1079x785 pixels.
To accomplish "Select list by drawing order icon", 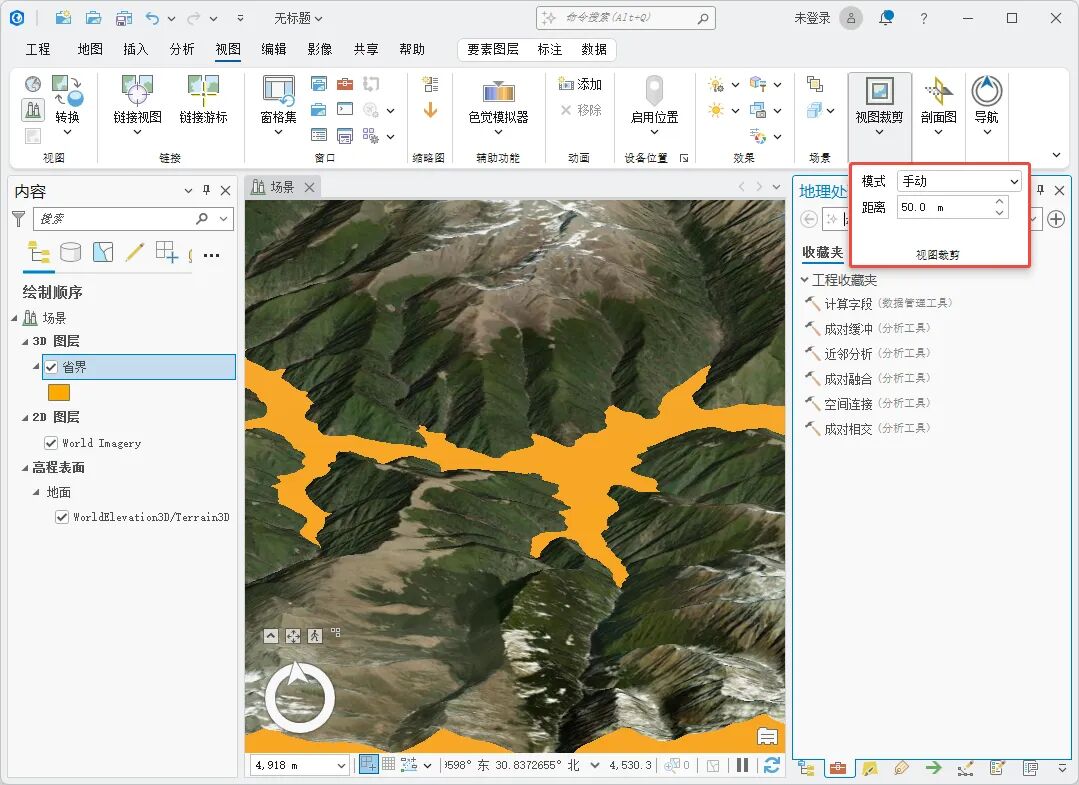I will pos(39,252).
